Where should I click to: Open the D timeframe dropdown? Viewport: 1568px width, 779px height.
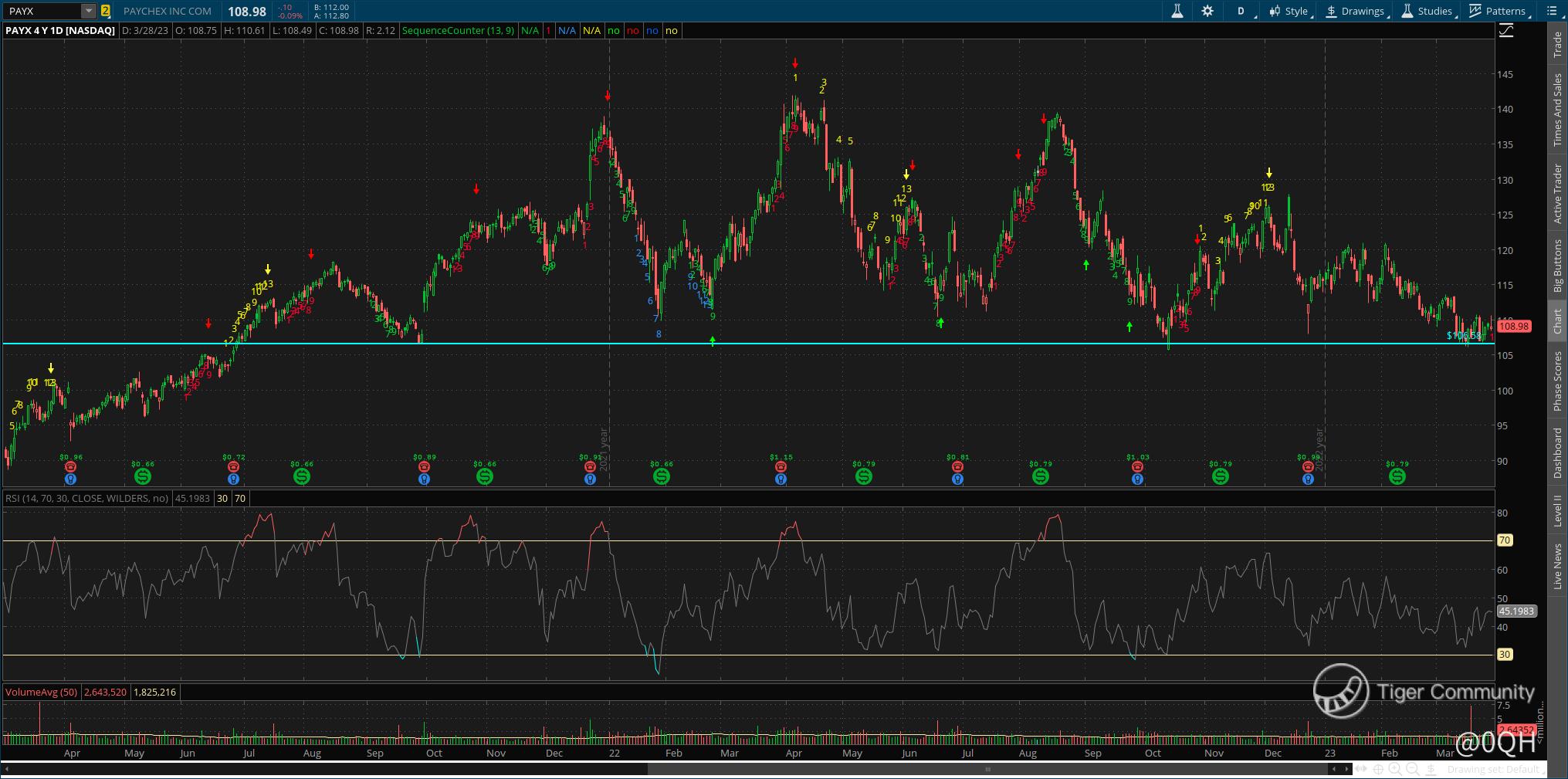[1243, 11]
